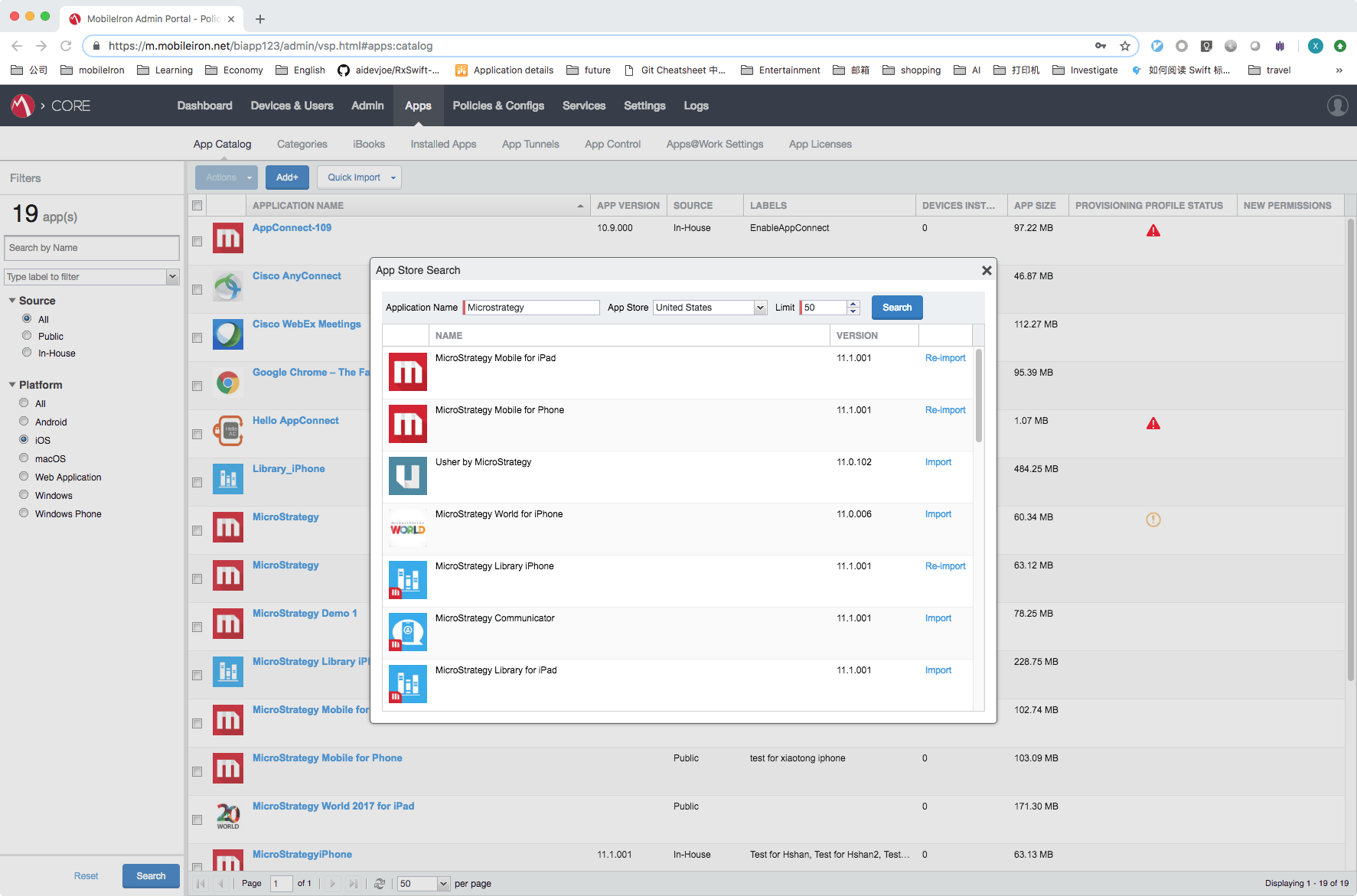Click the page number input field

(281, 884)
